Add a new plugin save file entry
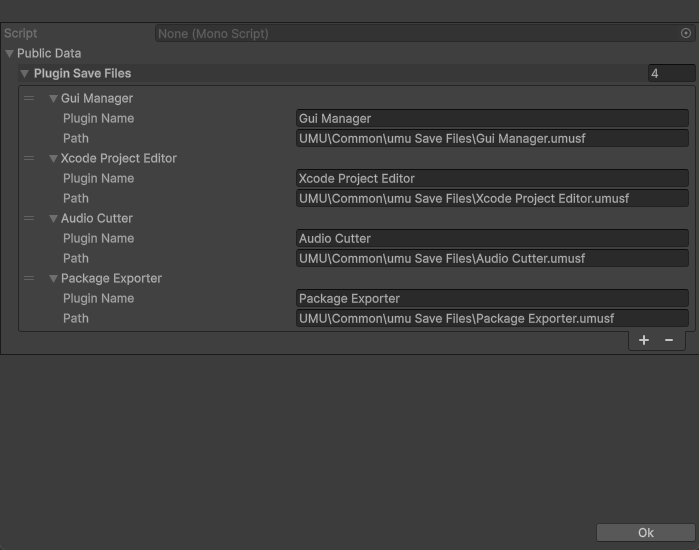 point(644,341)
